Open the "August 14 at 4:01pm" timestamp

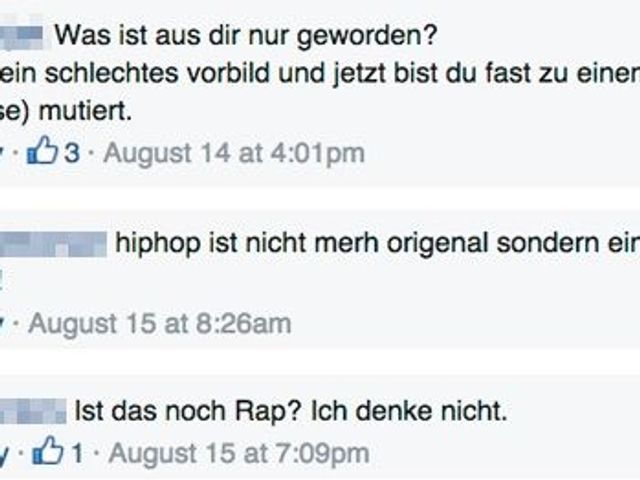234,154
